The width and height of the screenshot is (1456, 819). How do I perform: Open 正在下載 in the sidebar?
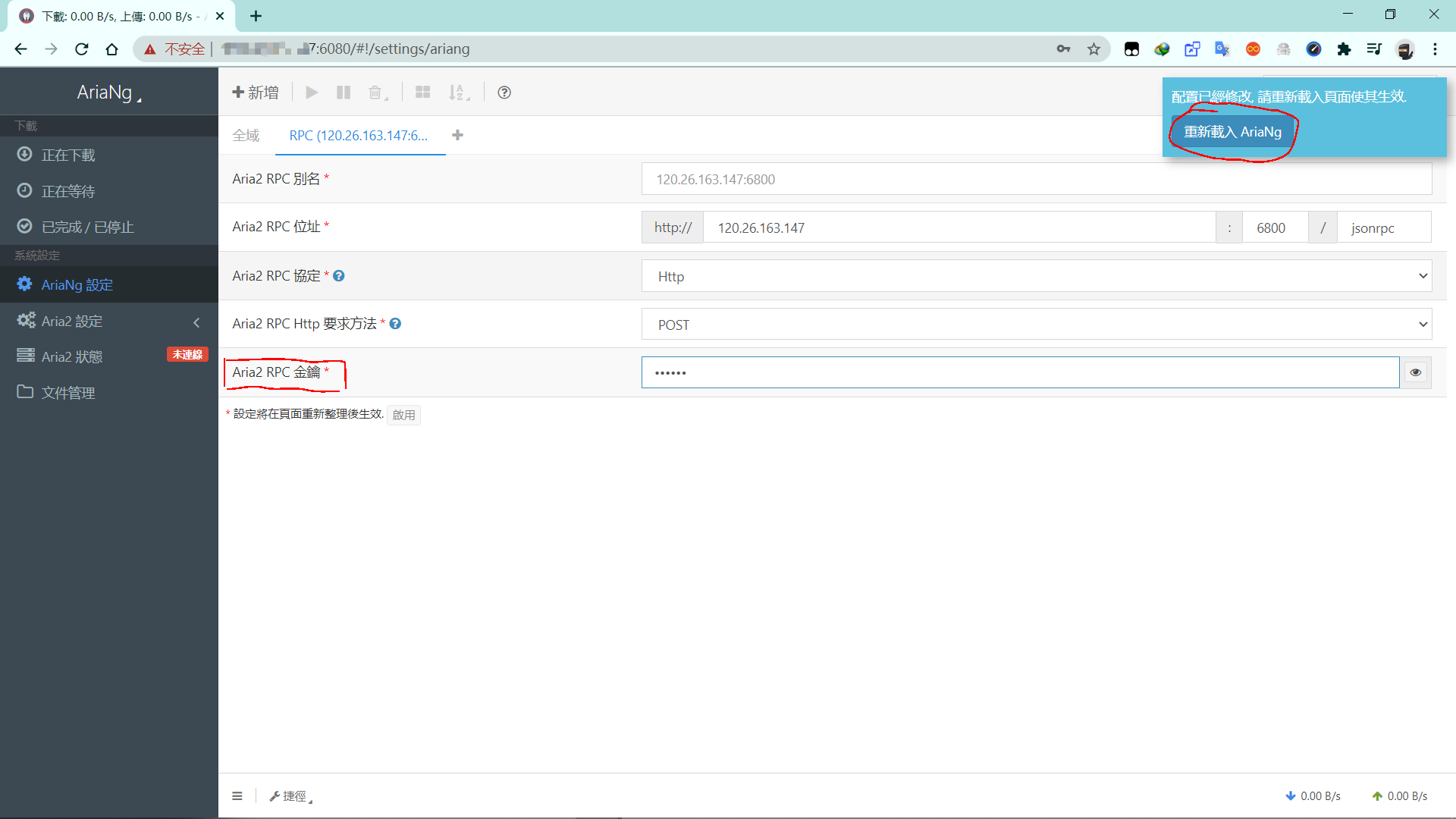click(x=68, y=155)
